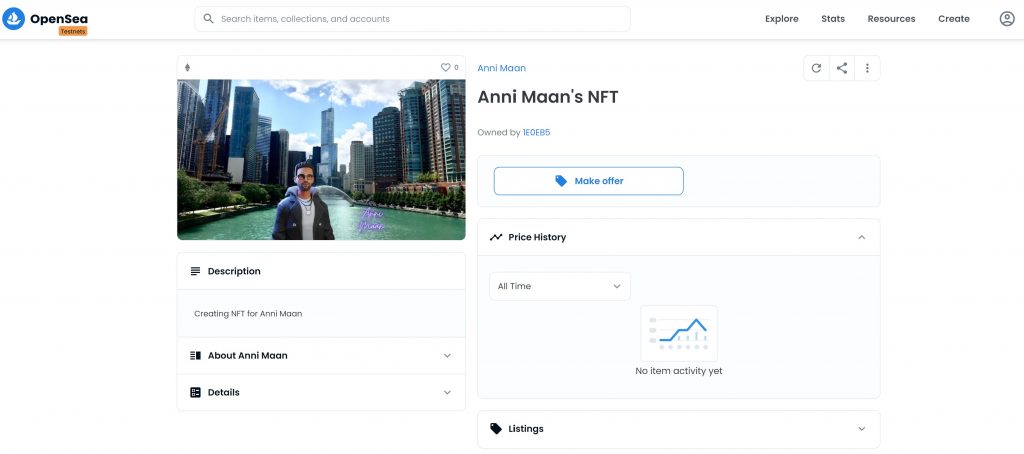Click the Testnets badge
1024x454 pixels.
pyautogui.click(x=73, y=31)
